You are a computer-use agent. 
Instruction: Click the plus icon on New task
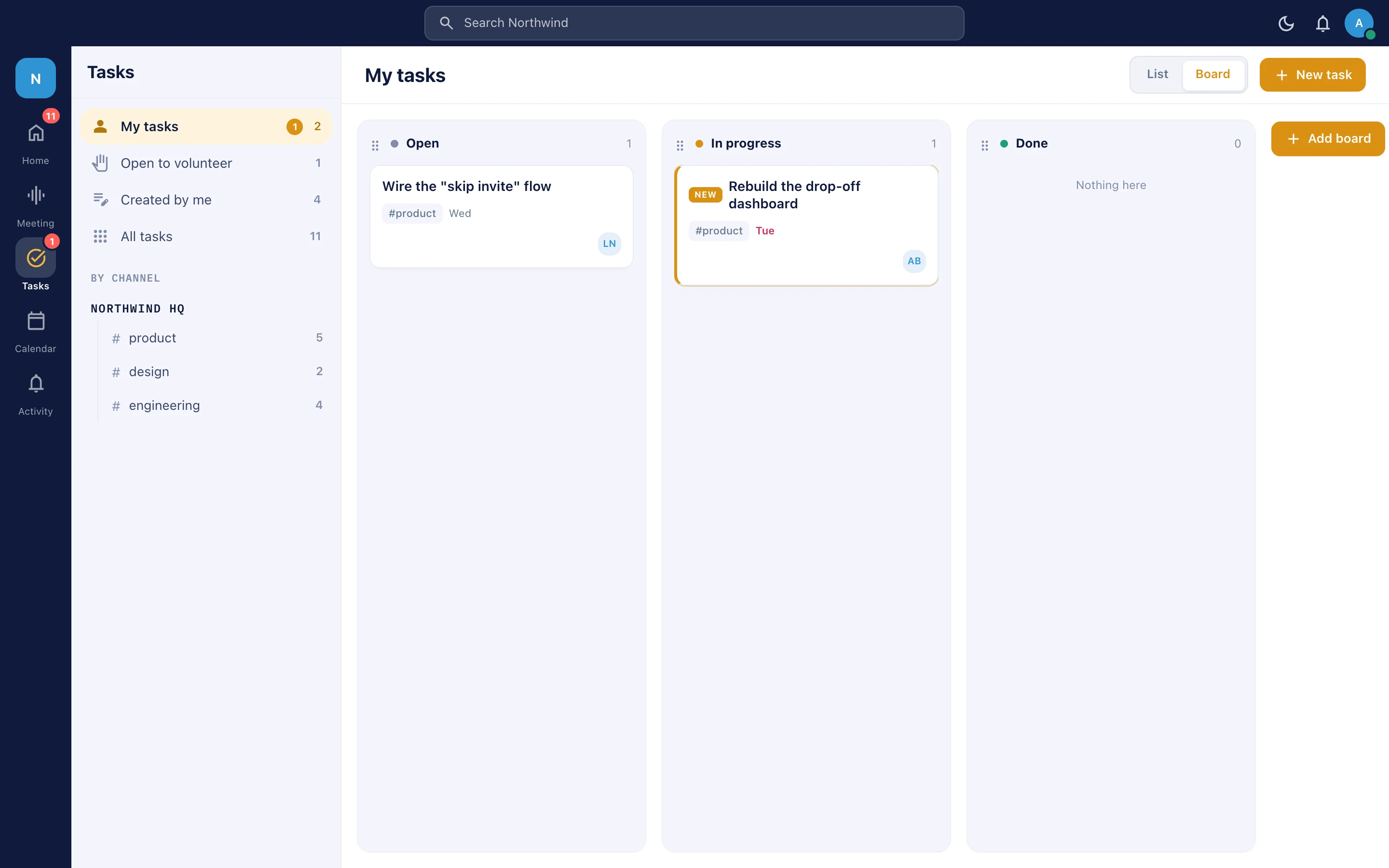[x=1281, y=75]
